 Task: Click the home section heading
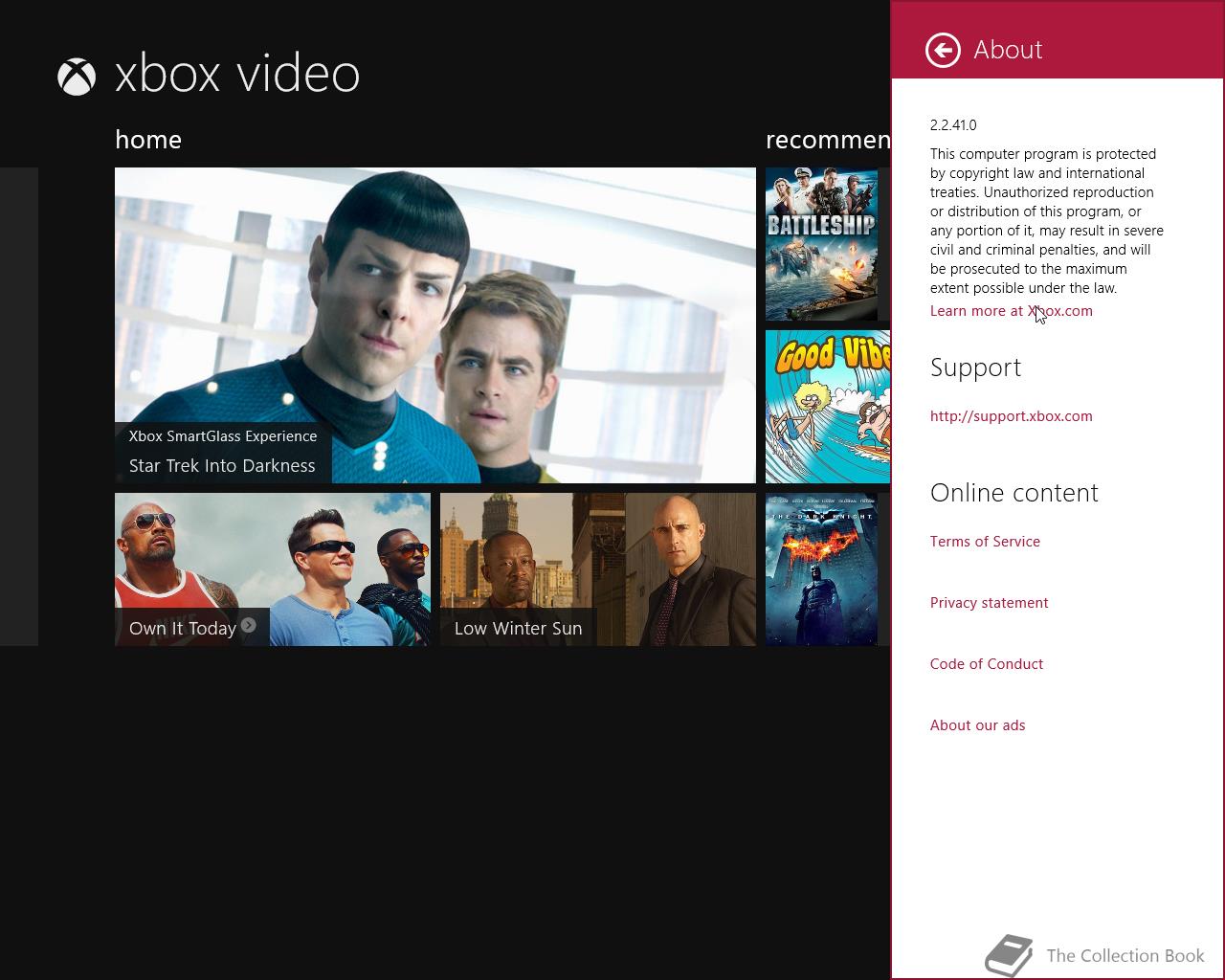[148, 140]
